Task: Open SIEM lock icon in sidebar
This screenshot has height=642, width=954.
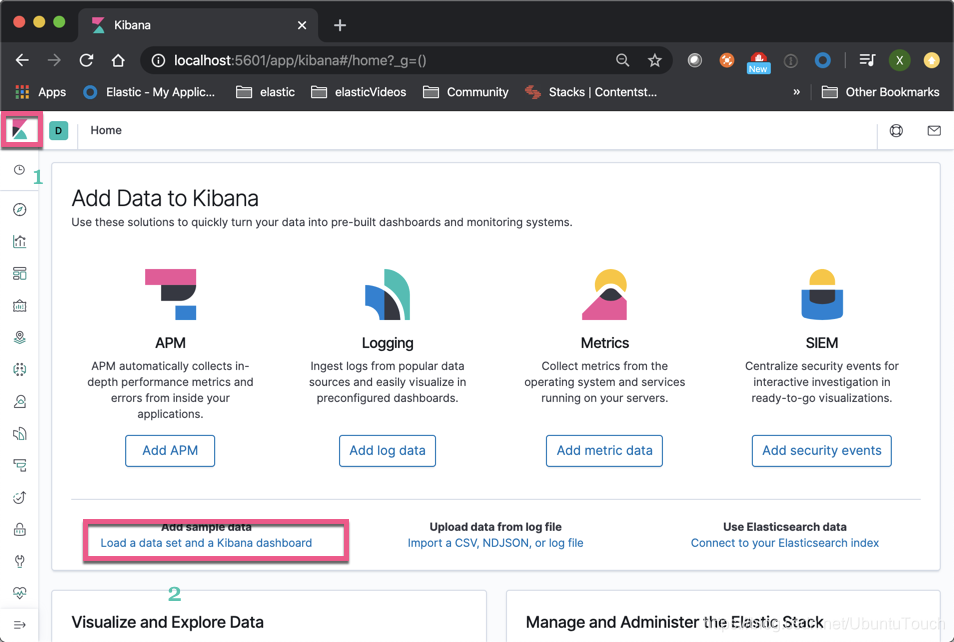Action: pos(19,529)
